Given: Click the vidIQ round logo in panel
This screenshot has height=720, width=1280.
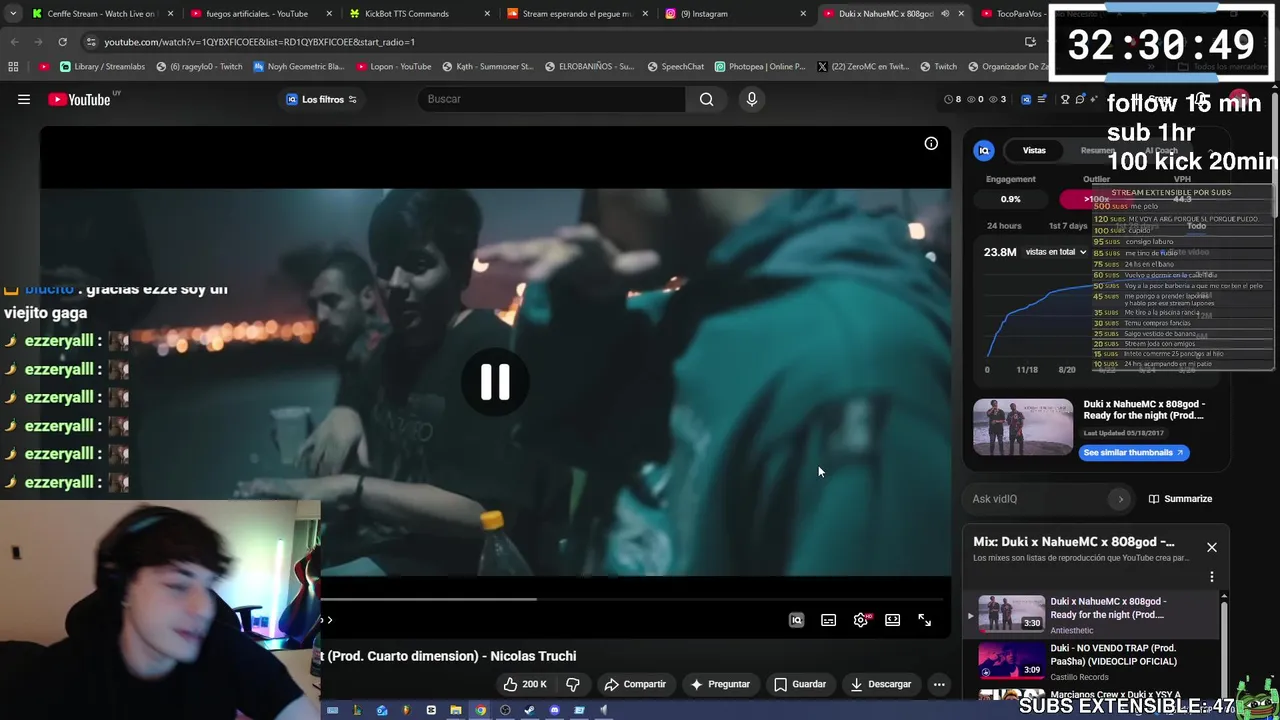Looking at the screenshot, I should tap(984, 150).
